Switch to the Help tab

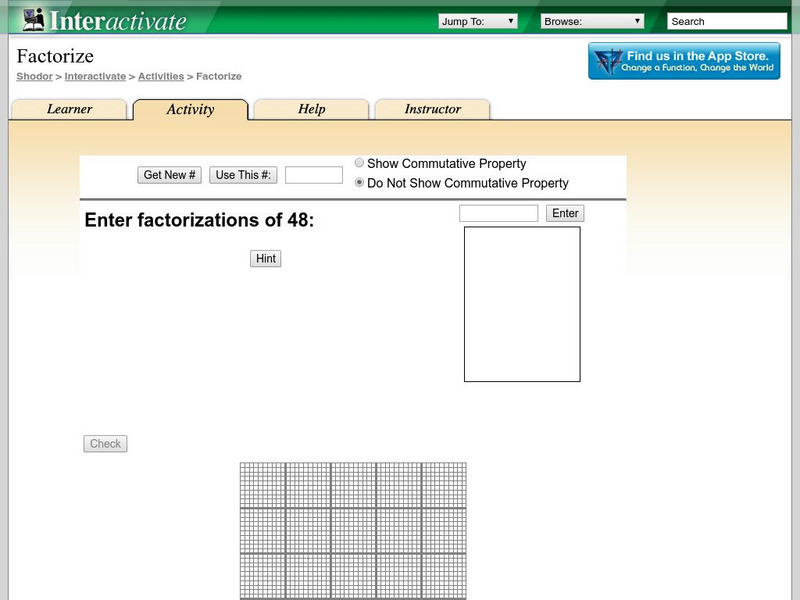(311, 109)
